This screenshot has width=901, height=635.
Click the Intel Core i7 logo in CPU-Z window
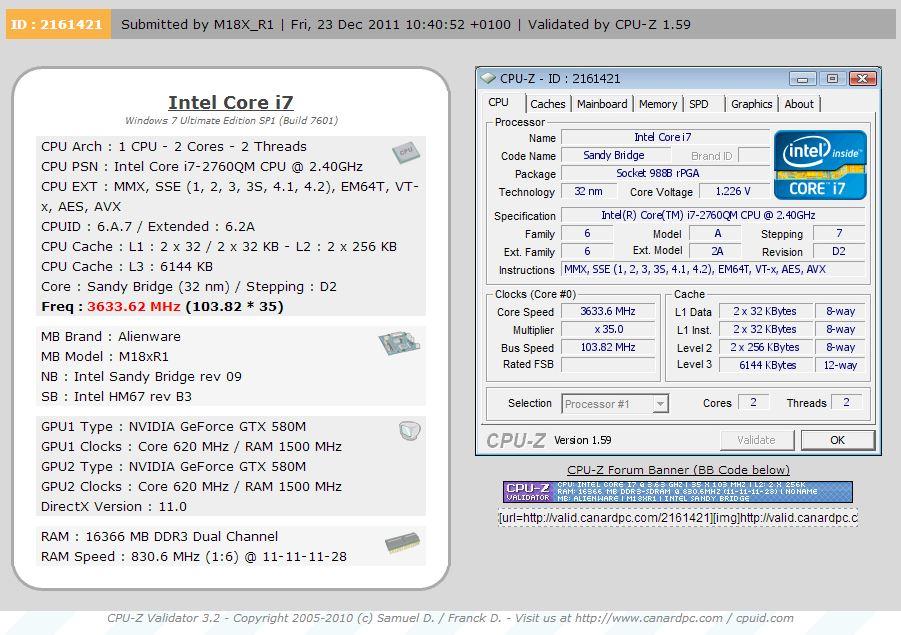[820, 164]
